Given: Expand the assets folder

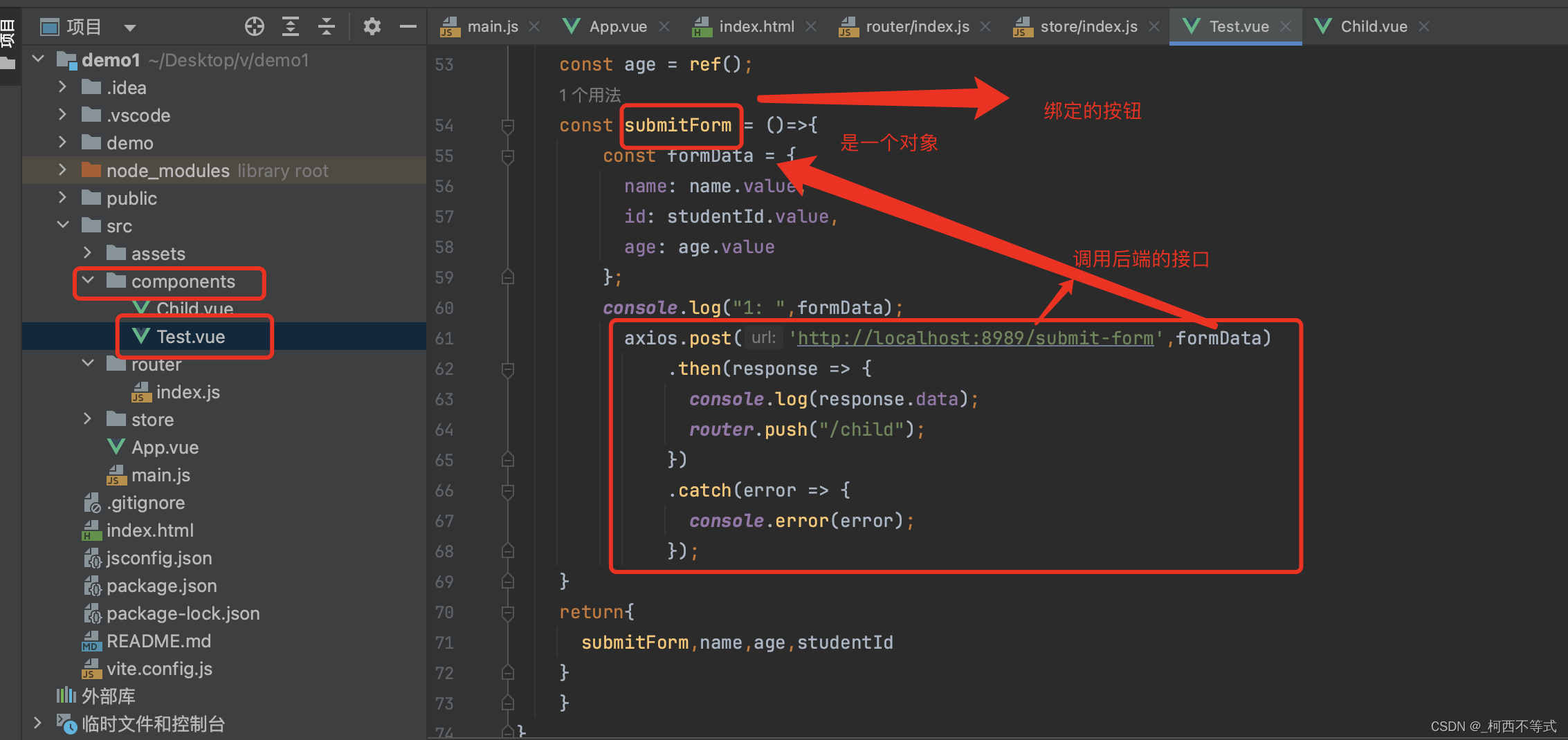Looking at the screenshot, I should (88, 253).
